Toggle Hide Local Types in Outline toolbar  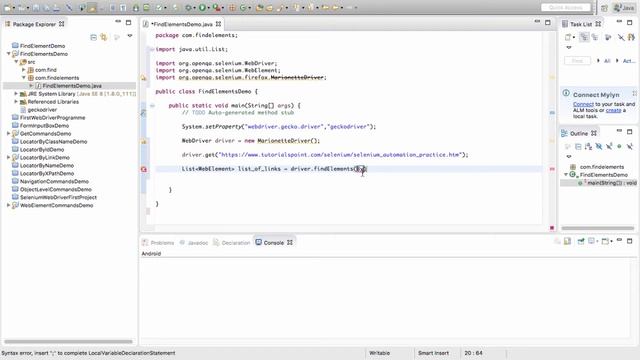click(630, 146)
